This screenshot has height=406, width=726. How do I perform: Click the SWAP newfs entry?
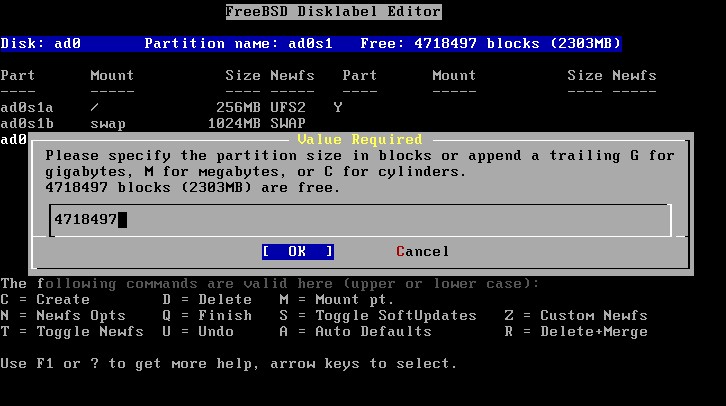click(x=288, y=124)
